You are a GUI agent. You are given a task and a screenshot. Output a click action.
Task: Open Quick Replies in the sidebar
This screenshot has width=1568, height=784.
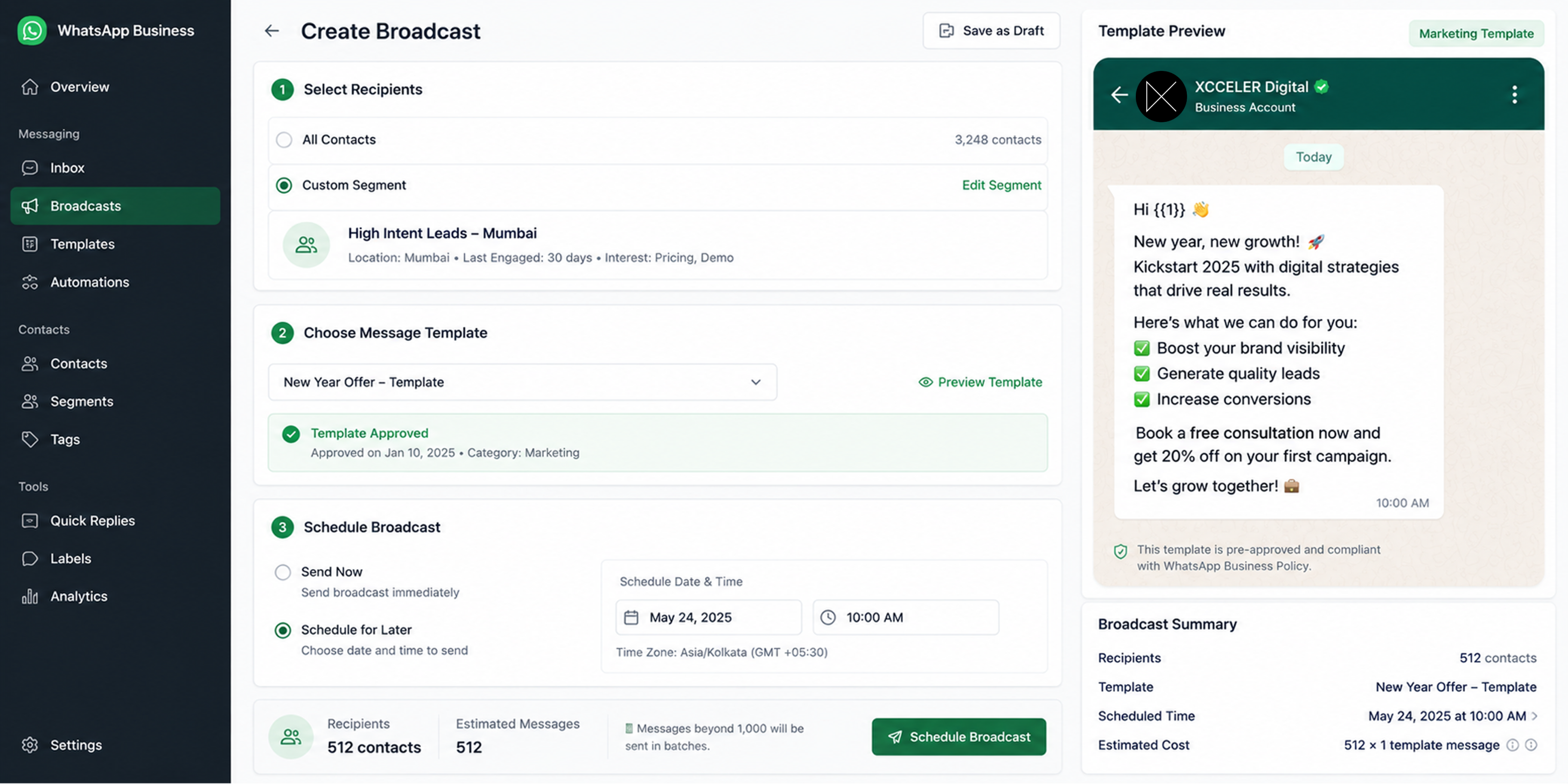[x=115, y=521]
